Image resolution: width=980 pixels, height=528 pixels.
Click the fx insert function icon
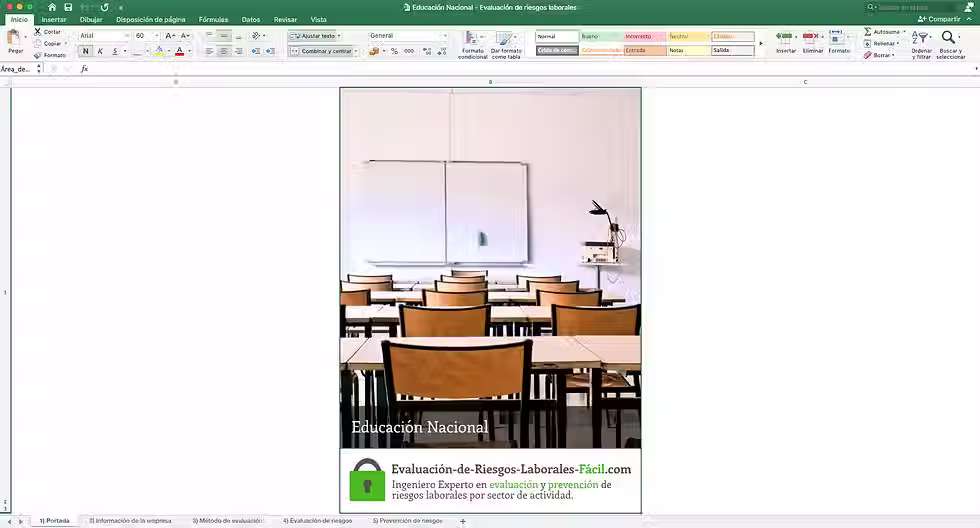coord(84,69)
